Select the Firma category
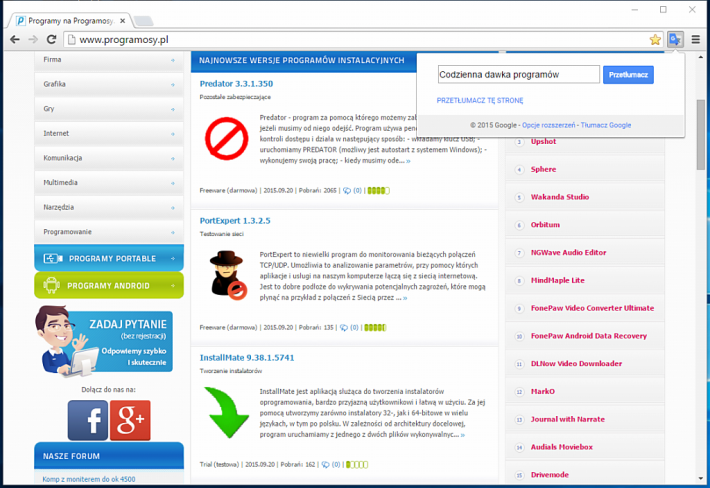710x488 pixels. tap(109, 60)
